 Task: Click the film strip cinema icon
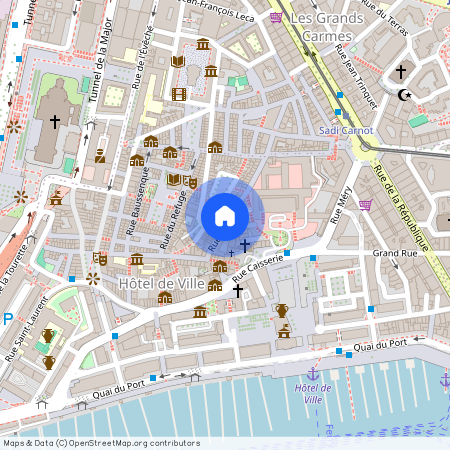(x=179, y=94)
